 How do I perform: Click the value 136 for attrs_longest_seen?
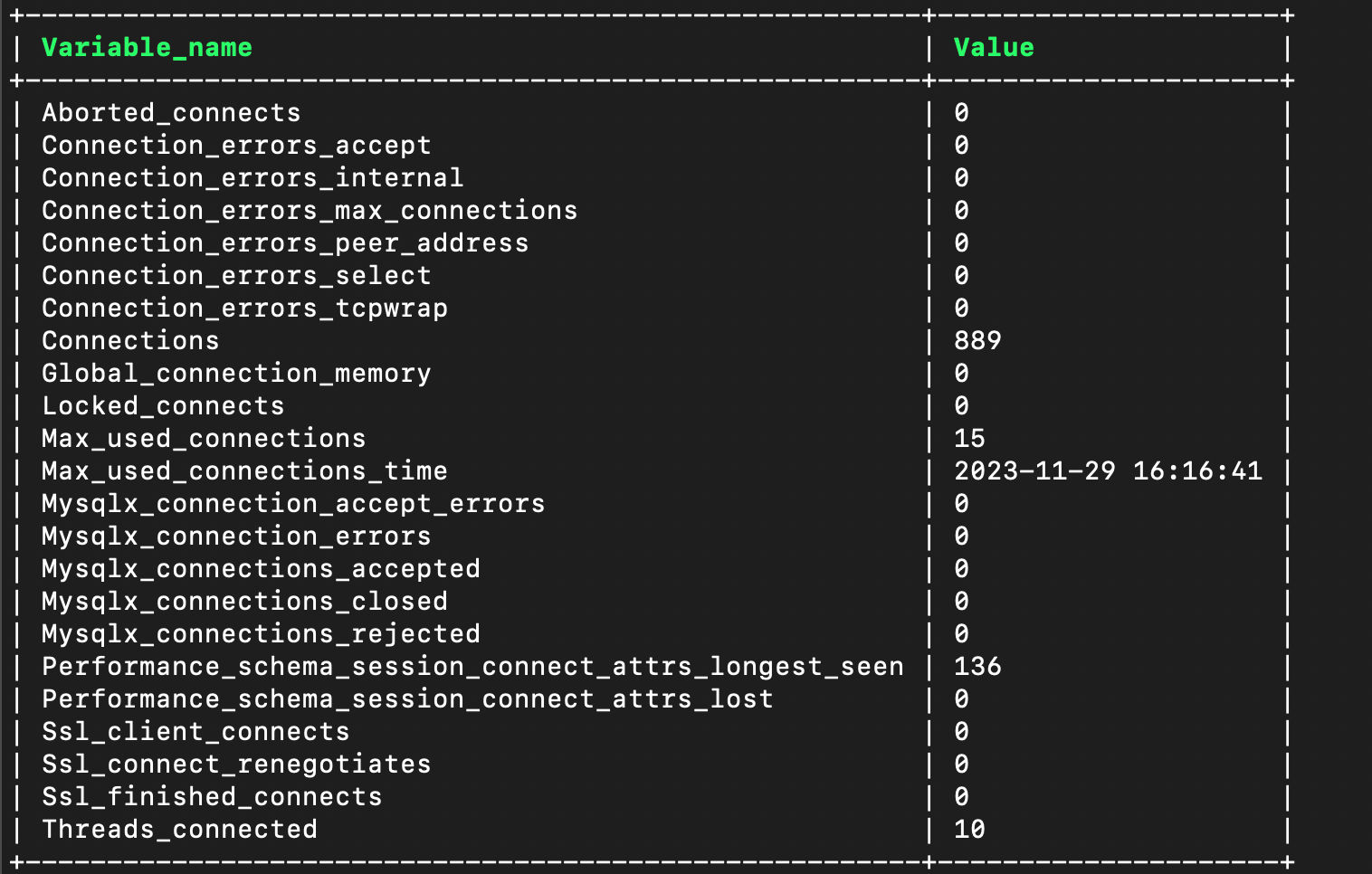pyautogui.click(x=977, y=667)
